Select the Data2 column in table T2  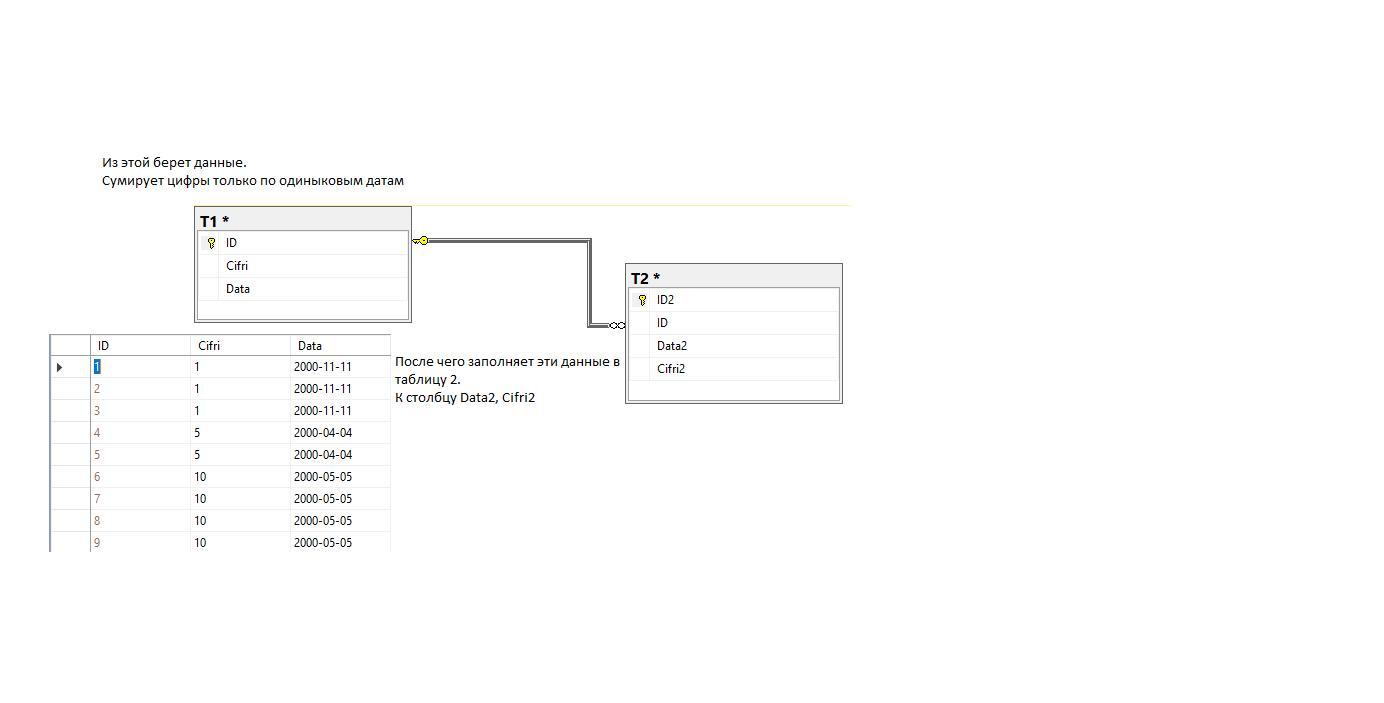tap(671, 346)
